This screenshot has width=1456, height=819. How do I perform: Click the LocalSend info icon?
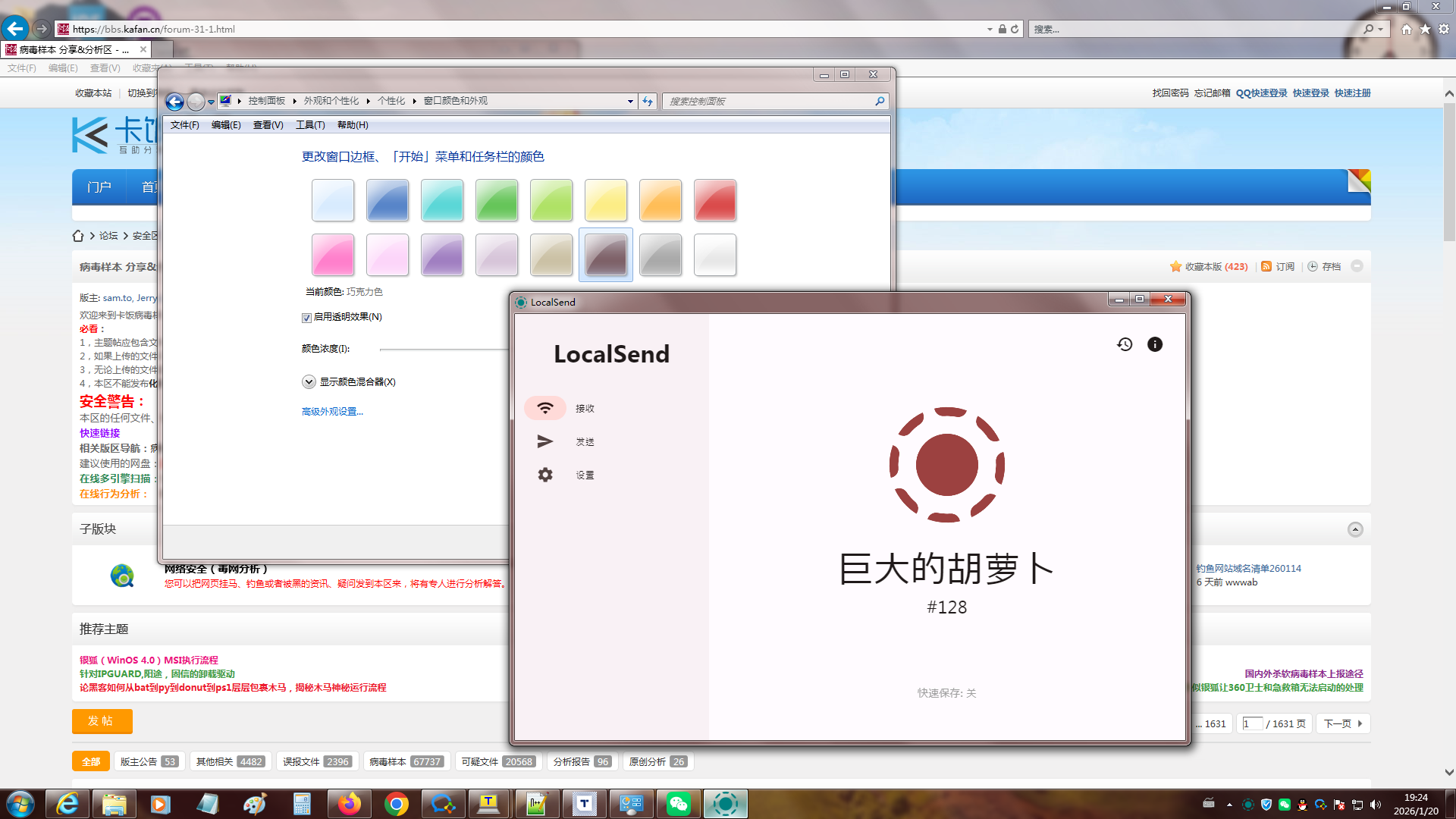[1154, 344]
